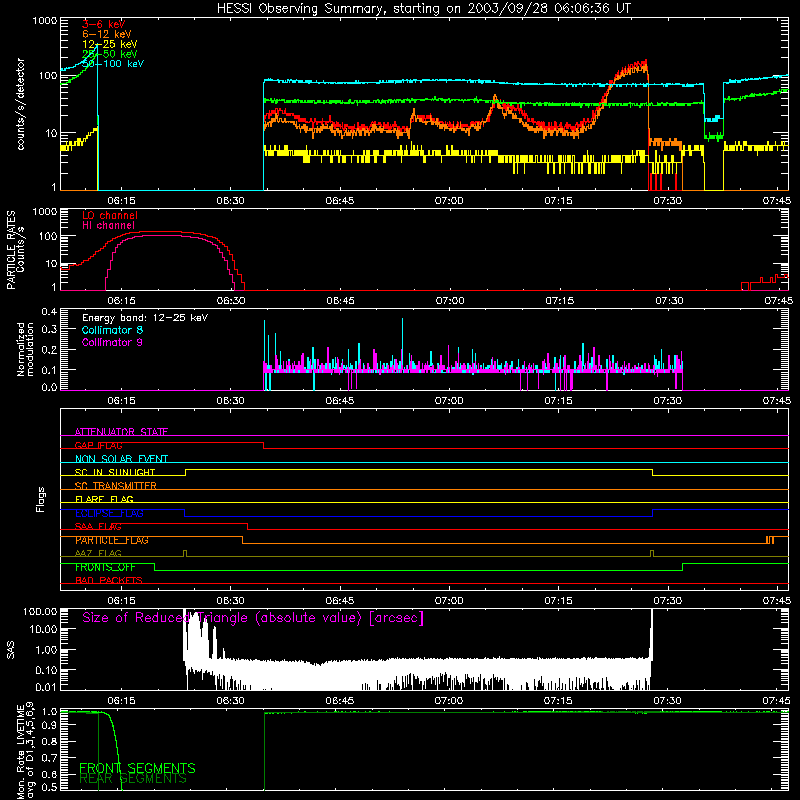Select the LO channel legend label
This screenshot has height=800, width=800.
pos(110,215)
